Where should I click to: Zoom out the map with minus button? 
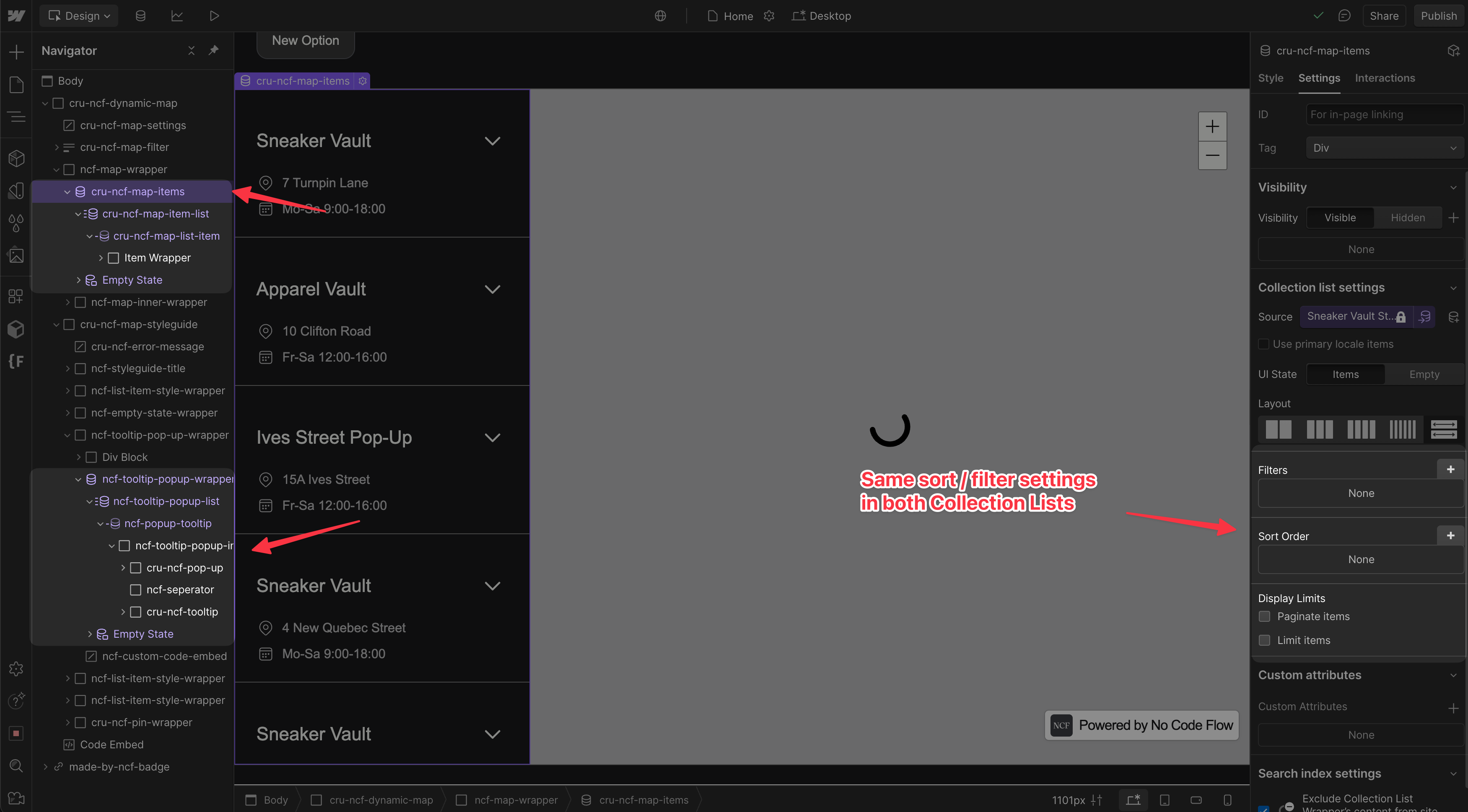1212,155
